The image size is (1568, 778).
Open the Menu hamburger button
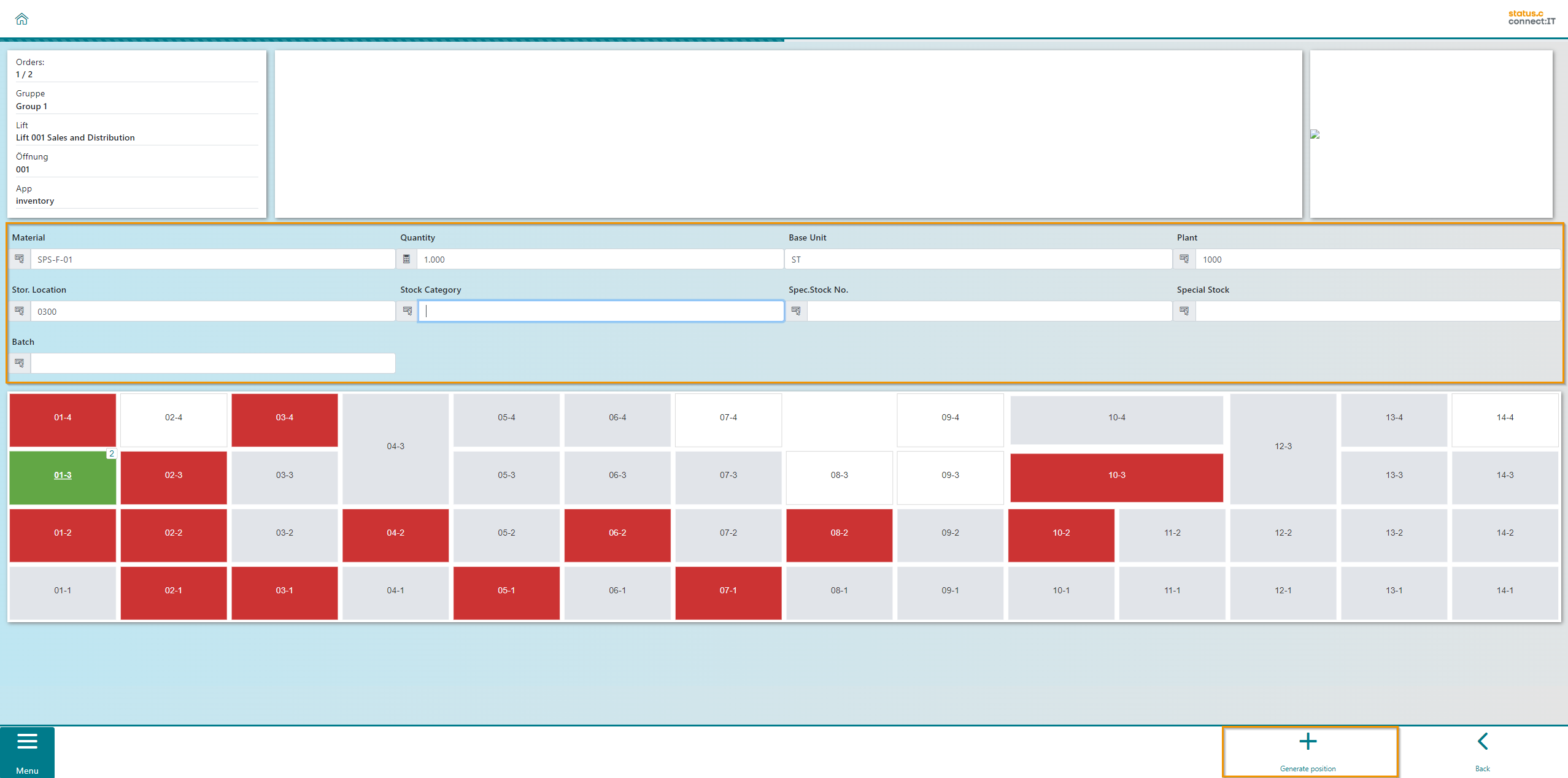tap(27, 752)
